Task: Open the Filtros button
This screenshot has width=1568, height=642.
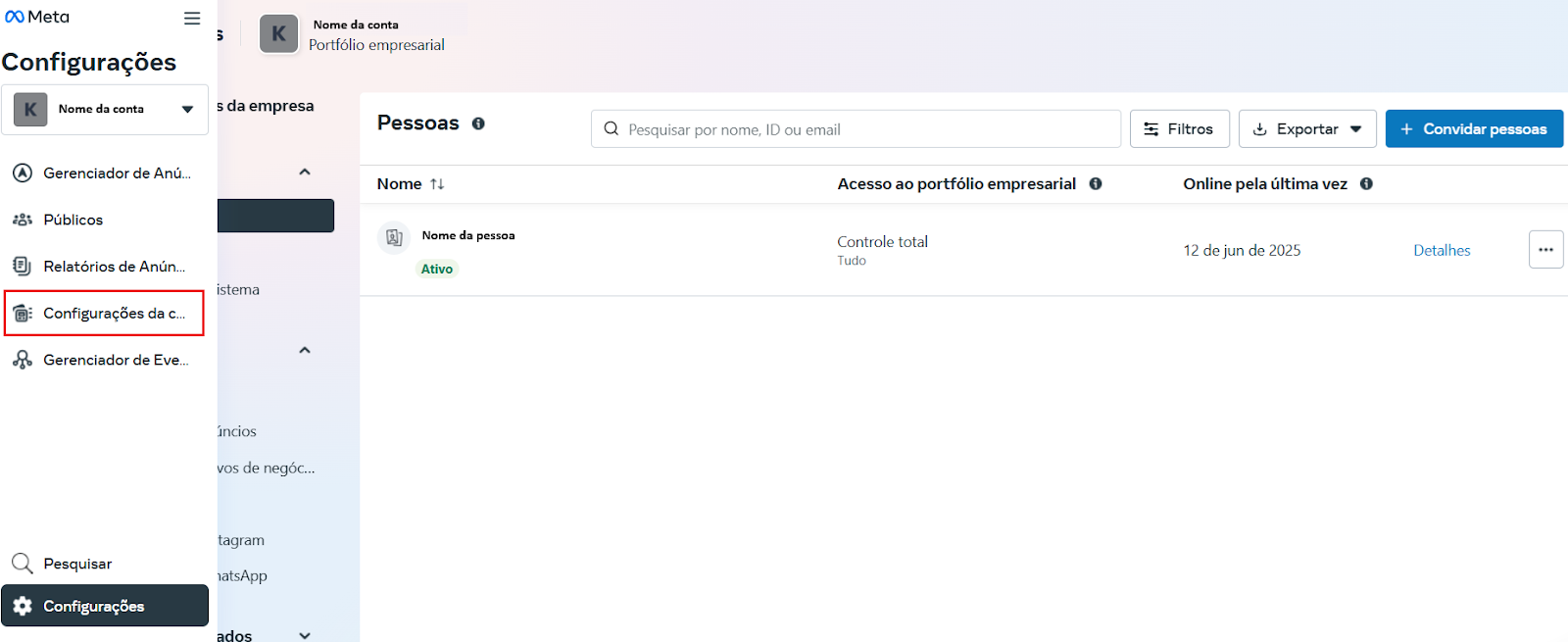Action: [x=1179, y=129]
